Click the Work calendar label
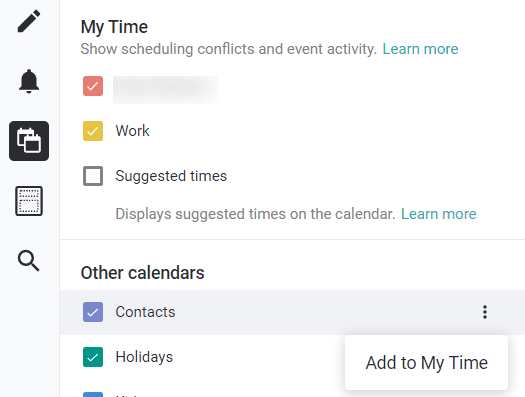This screenshot has width=525, height=397. click(132, 131)
